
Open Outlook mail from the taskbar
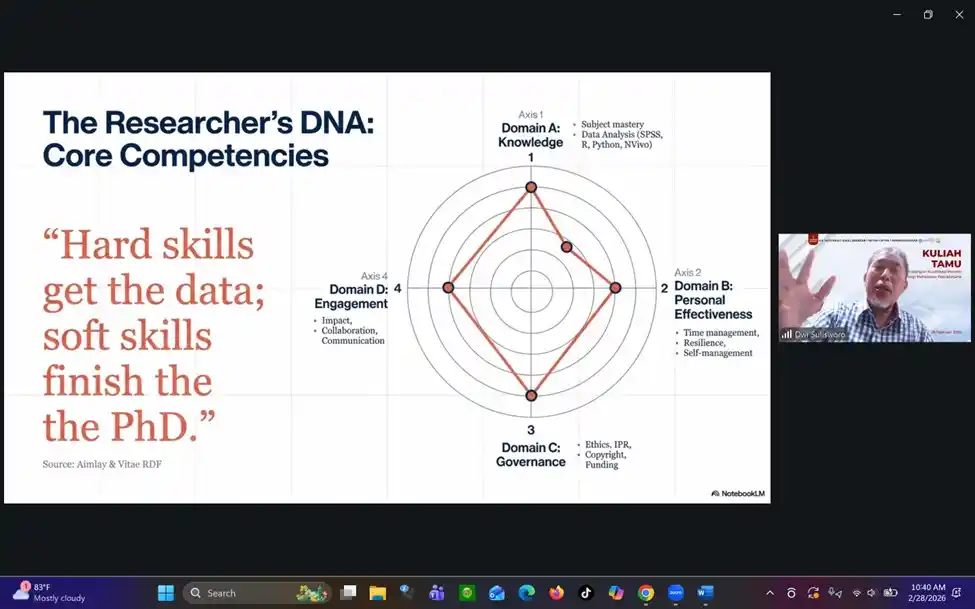pos(497,592)
